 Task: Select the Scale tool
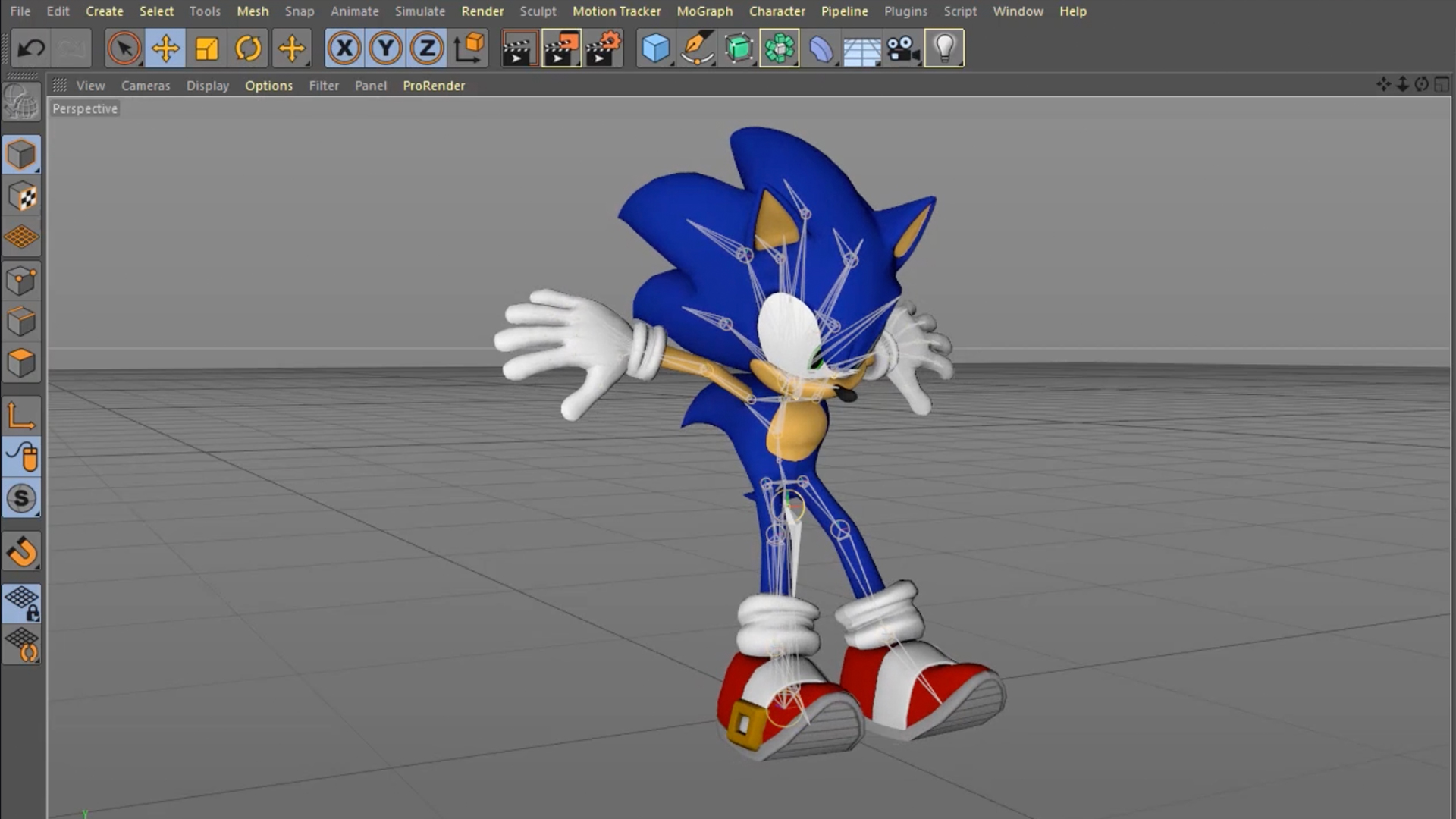206,49
